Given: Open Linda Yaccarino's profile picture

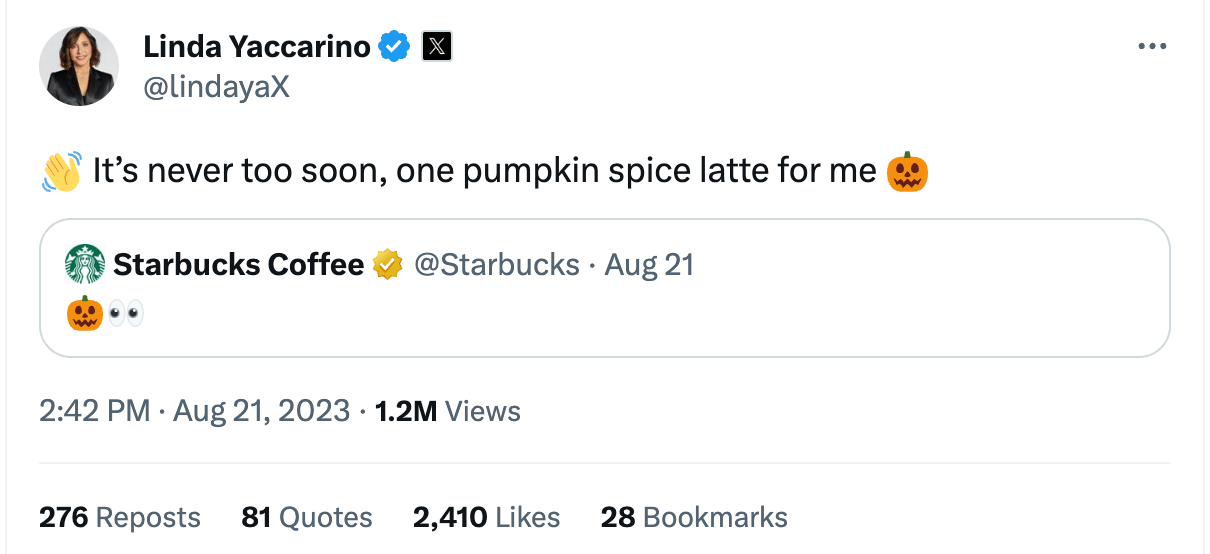Looking at the screenshot, I should [x=78, y=66].
